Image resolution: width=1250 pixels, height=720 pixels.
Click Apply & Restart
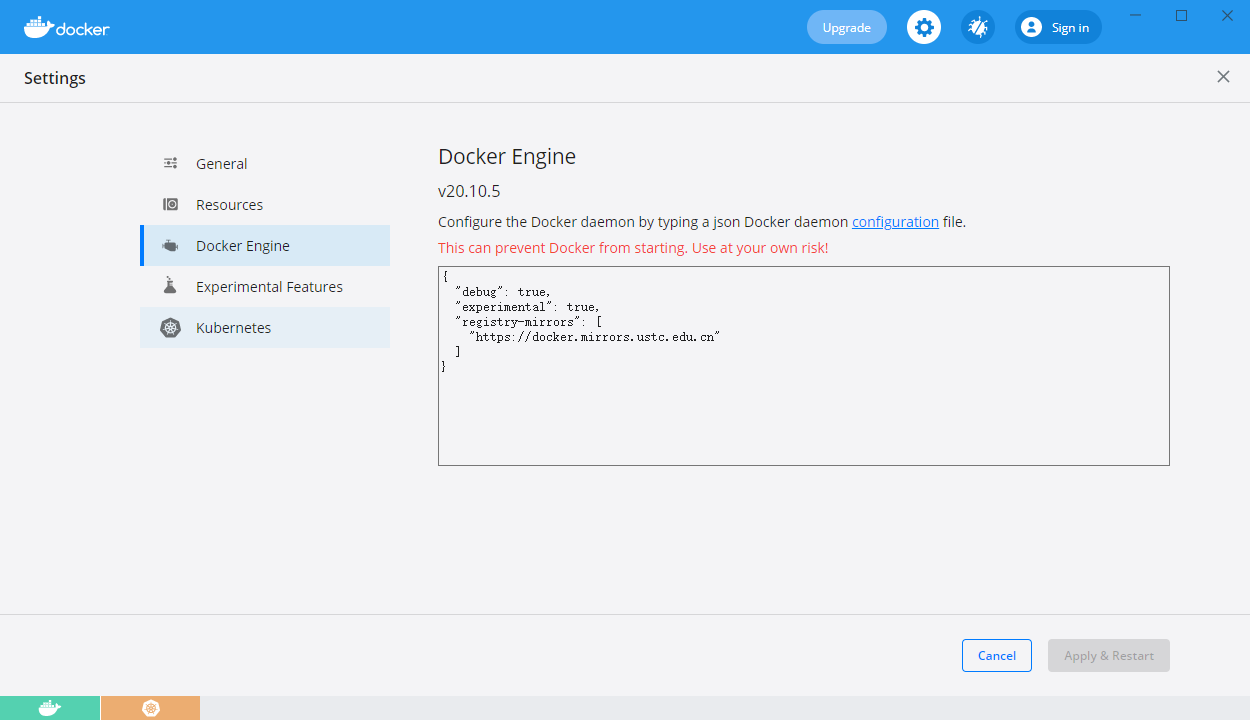(x=1108, y=655)
